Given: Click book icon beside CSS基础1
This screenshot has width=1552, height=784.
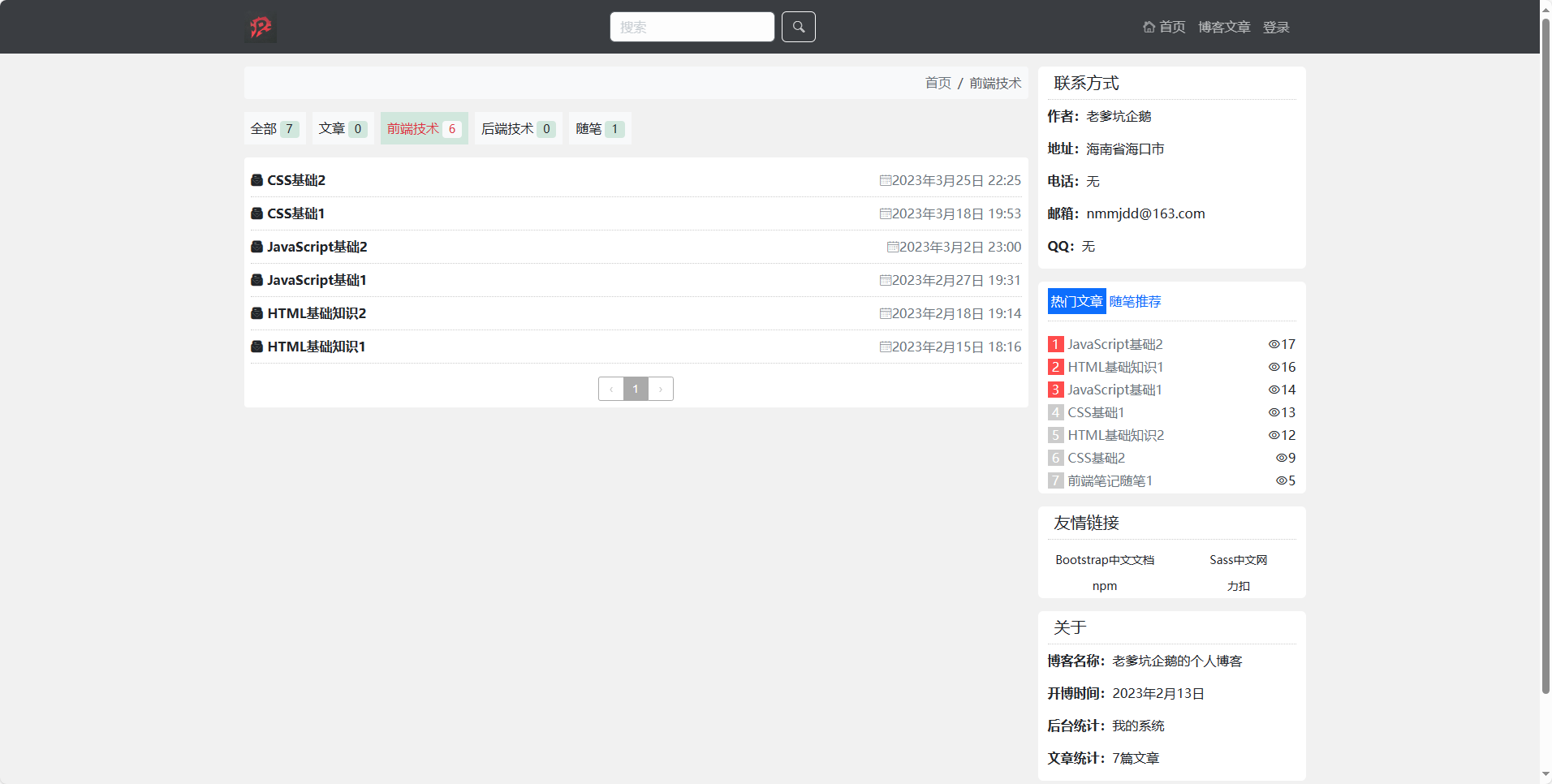Looking at the screenshot, I should (257, 213).
